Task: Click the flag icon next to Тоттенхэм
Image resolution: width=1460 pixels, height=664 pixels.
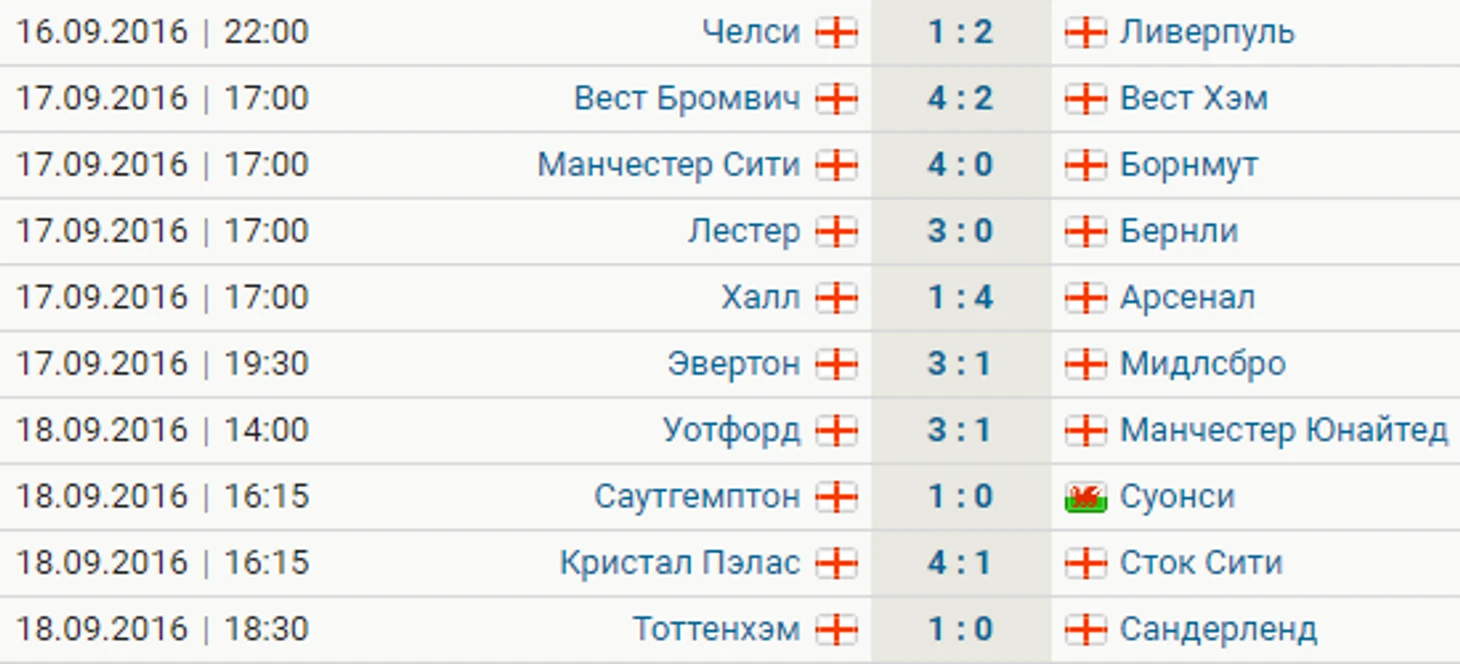Action: (836, 629)
